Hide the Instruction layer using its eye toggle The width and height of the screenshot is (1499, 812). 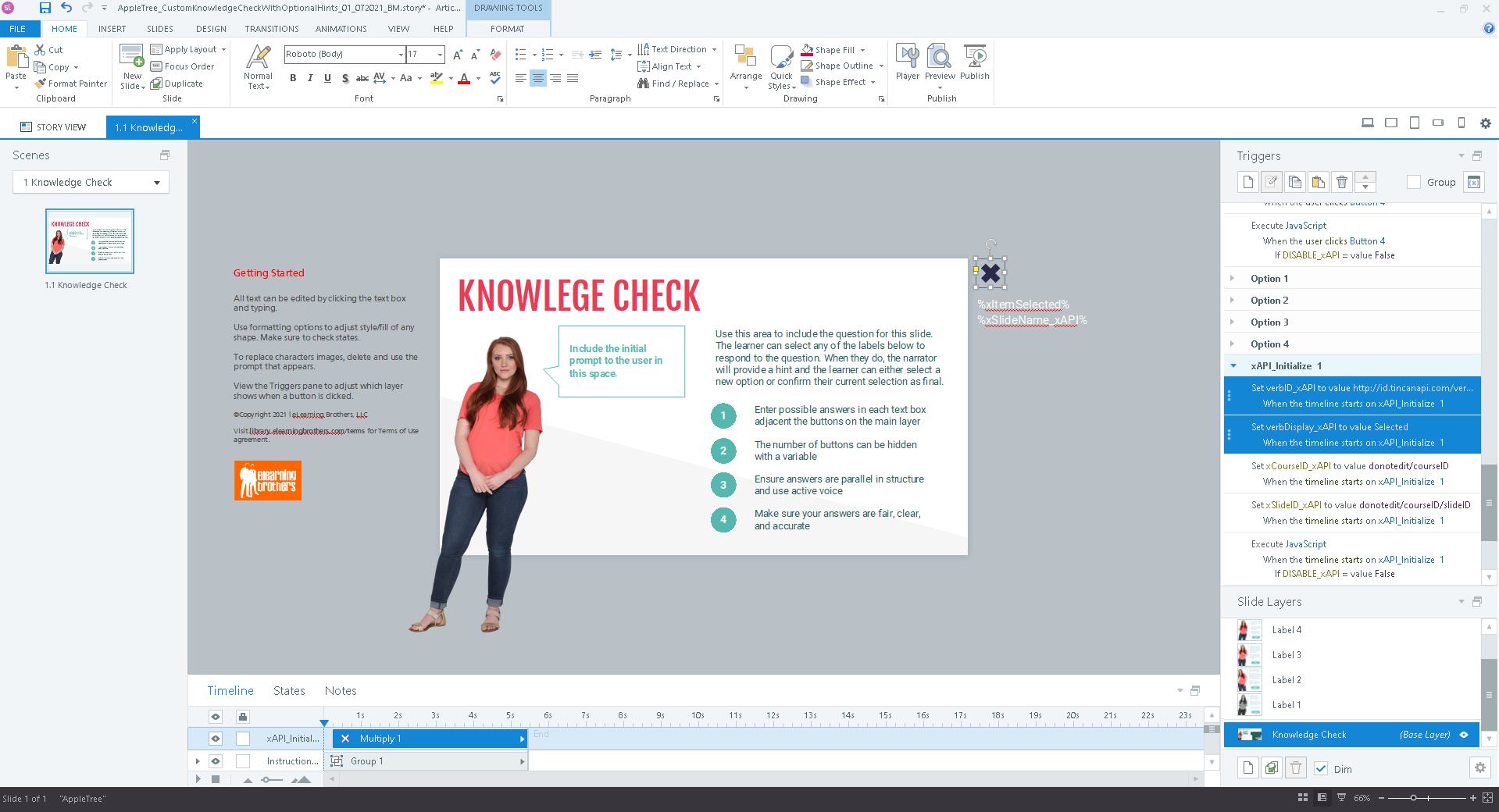[x=216, y=761]
